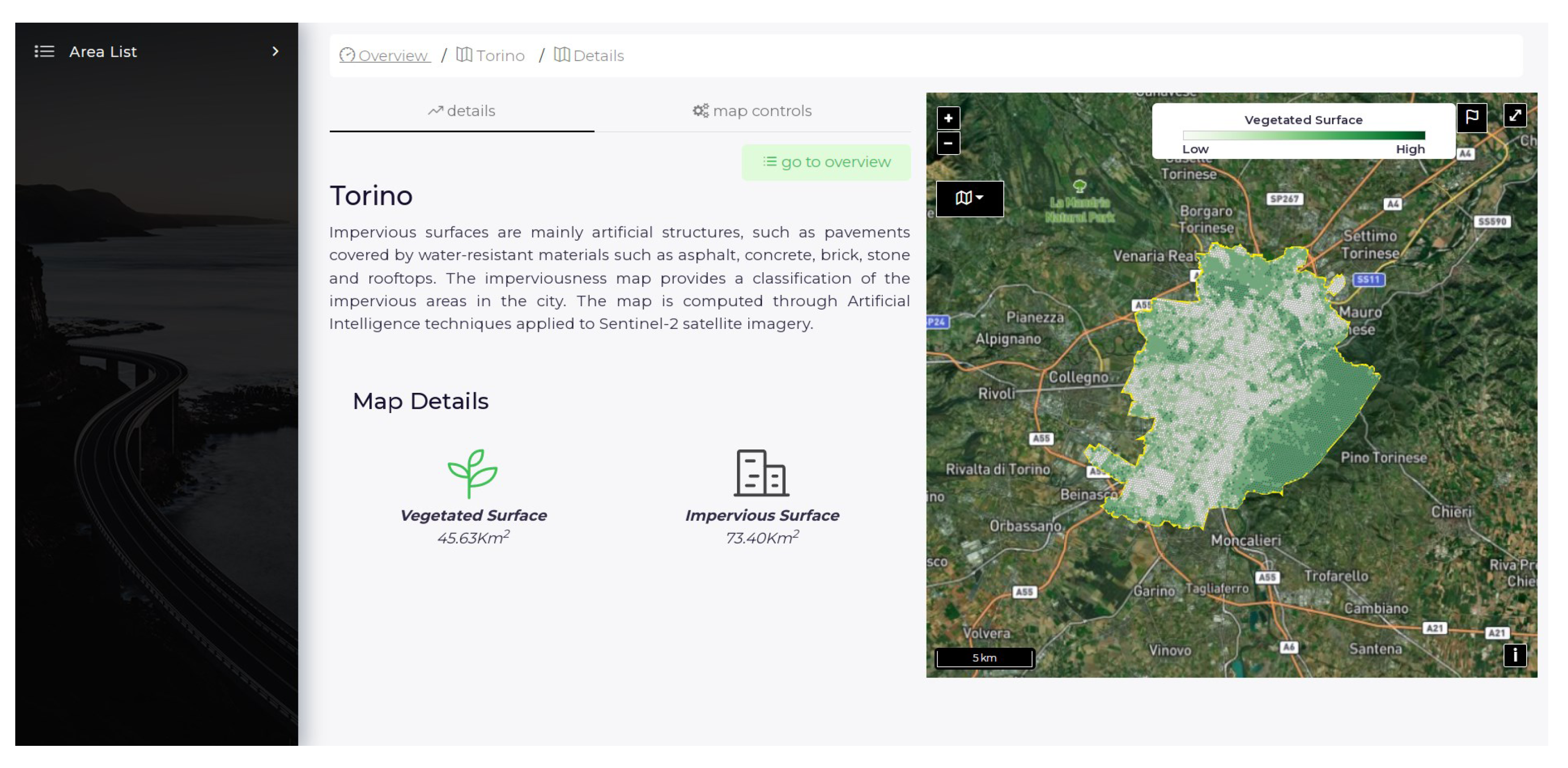The image size is (1568, 768).
Task: Click the Vegetated Surface plant icon
Action: pos(472,473)
